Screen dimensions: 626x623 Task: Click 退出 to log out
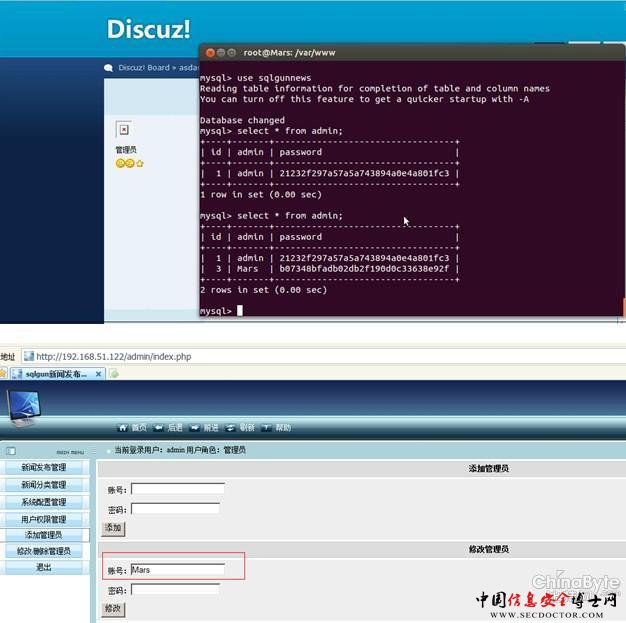coord(44,567)
